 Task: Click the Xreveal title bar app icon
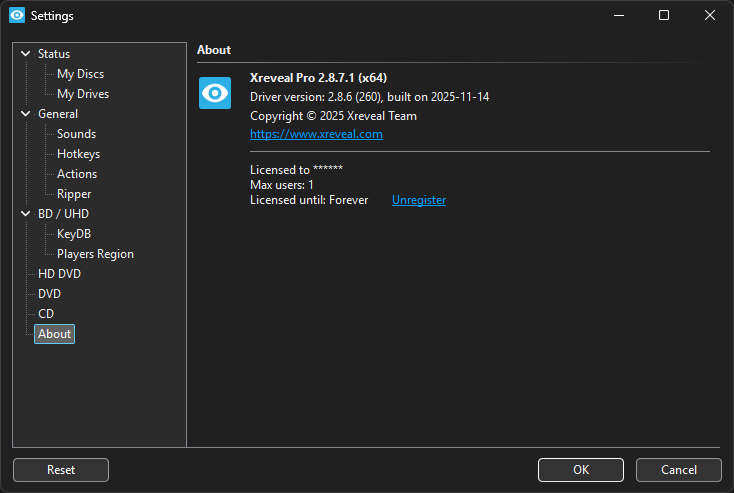tap(16, 16)
